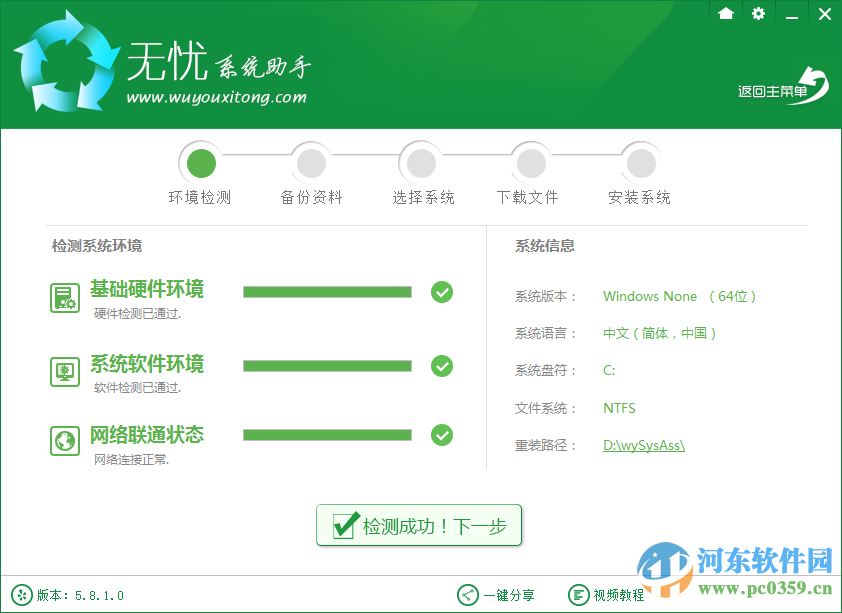The height and width of the screenshot is (613, 842).
Task: Click the 基础硬件环境 hardware detection icon
Action: (64, 296)
